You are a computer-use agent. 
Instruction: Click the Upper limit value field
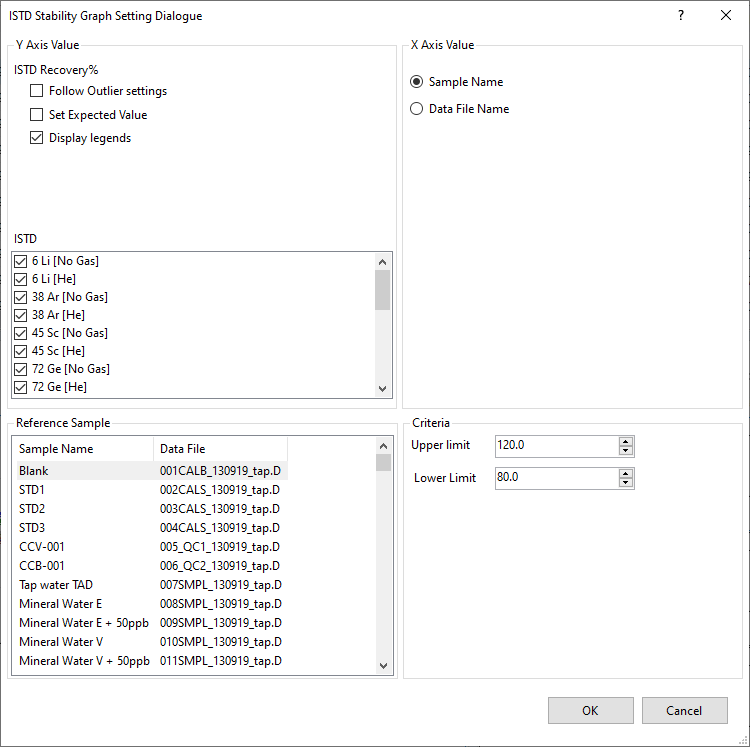[x=557, y=445]
